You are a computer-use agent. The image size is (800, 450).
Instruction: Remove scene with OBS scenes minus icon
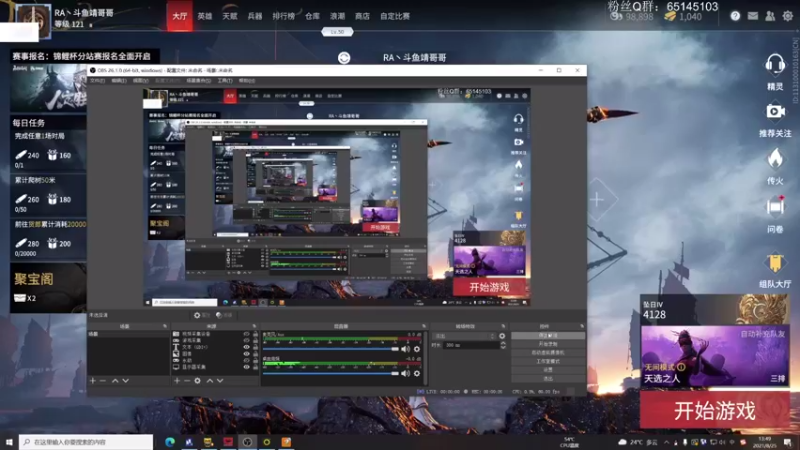pyautogui.click(x=103, y=381)
